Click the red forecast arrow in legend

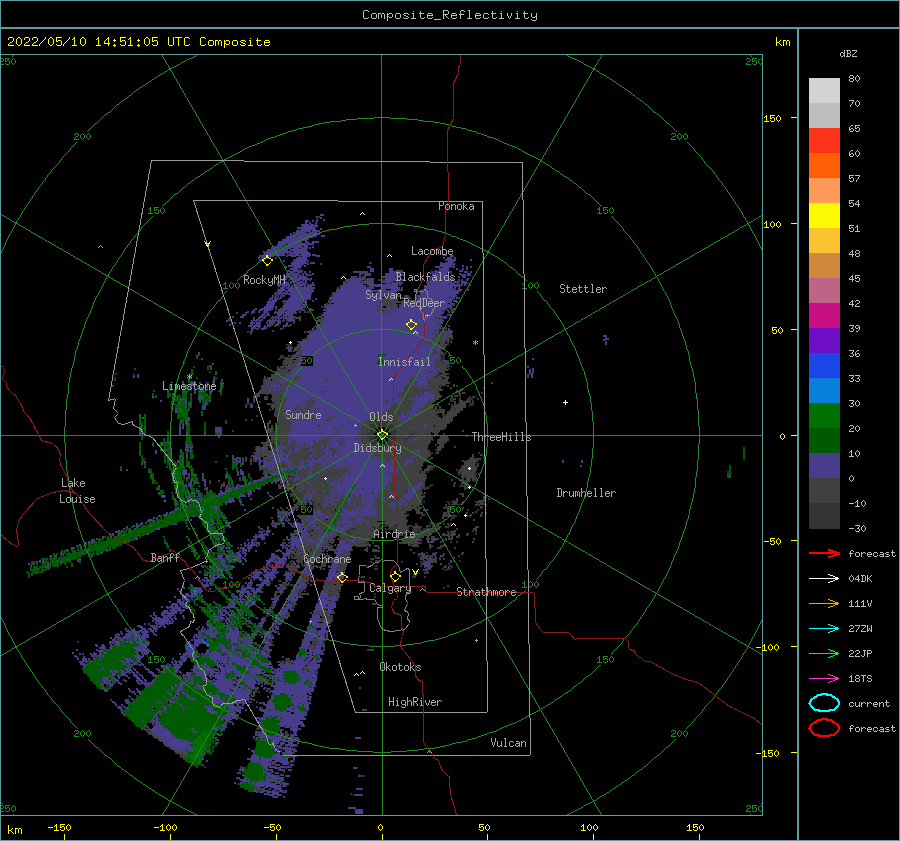(x=824, y=553)
